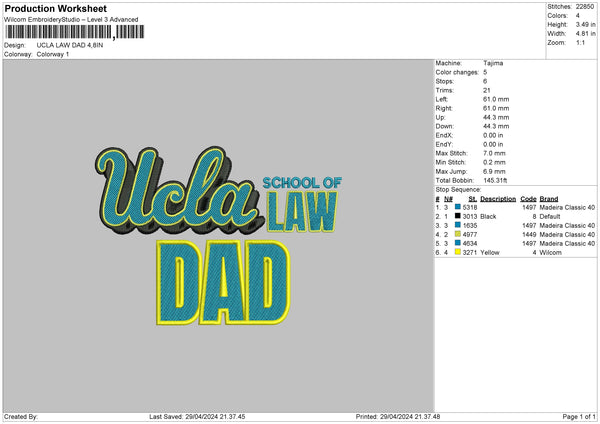Click the 'EndX:' label
Viewport: 600px width, 424px height.
click(x=444, y=135)
